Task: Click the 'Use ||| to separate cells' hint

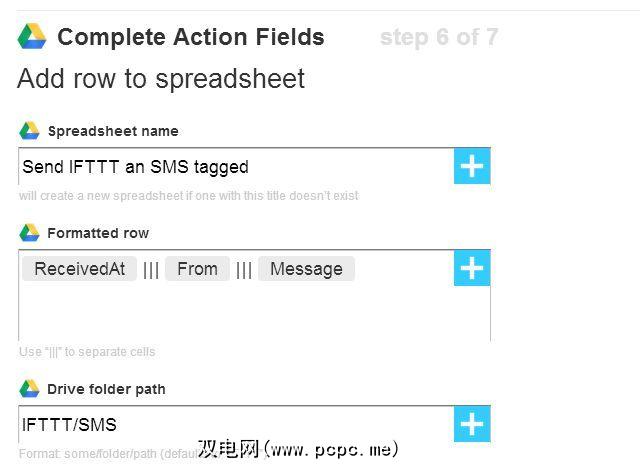Action: [x=87, y=352]
